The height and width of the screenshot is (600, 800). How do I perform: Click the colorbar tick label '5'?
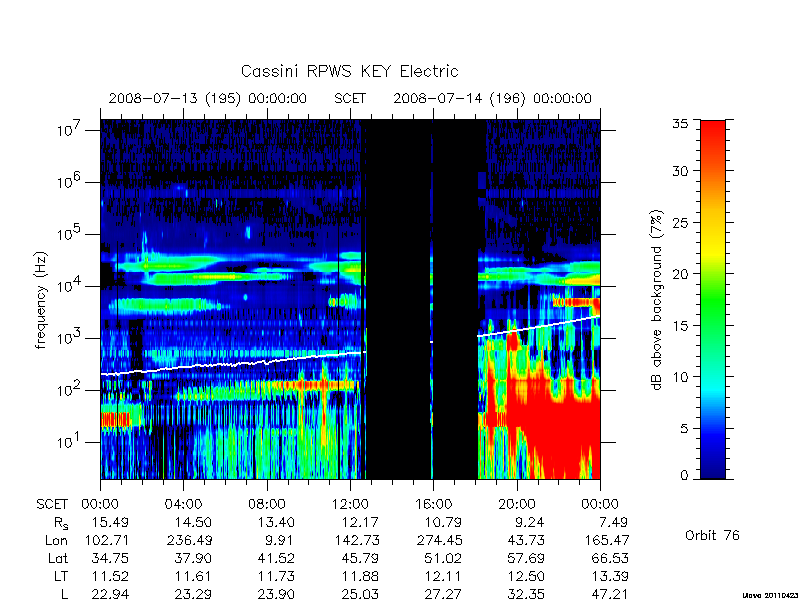(684, 428)
